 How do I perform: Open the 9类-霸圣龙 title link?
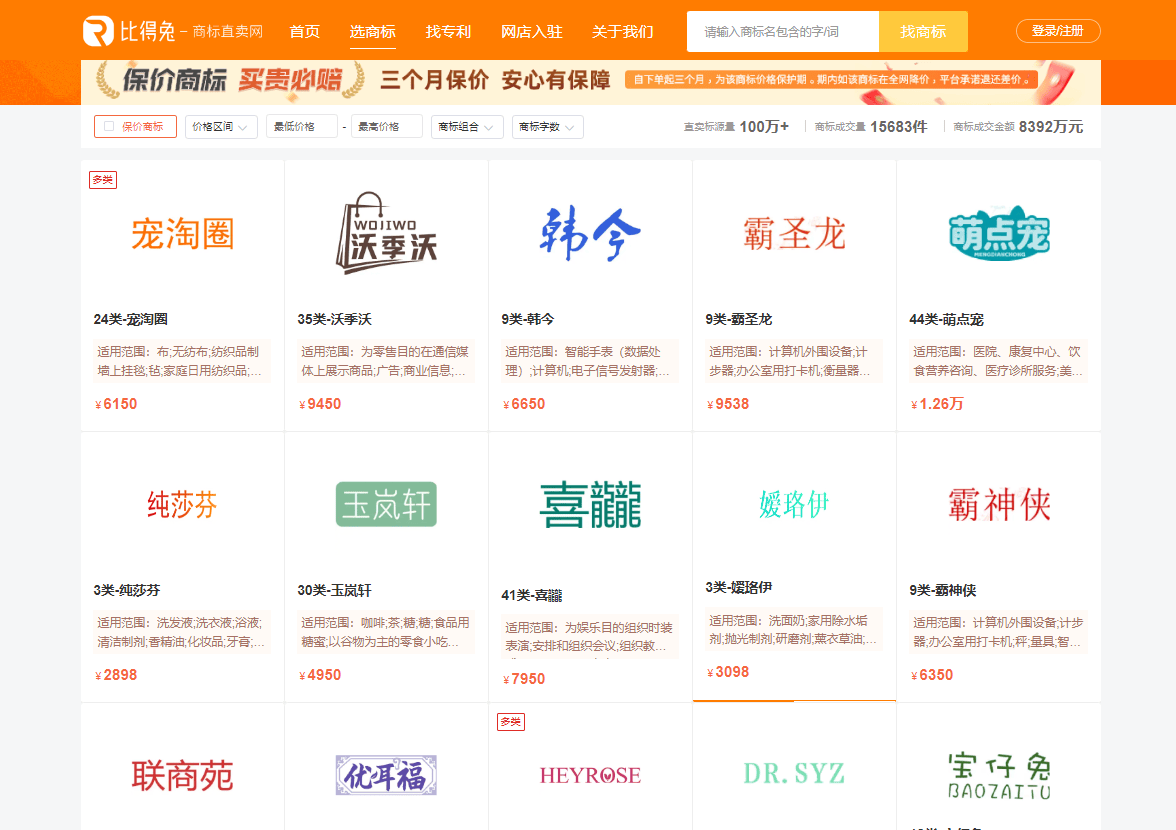tap(739, 319)
